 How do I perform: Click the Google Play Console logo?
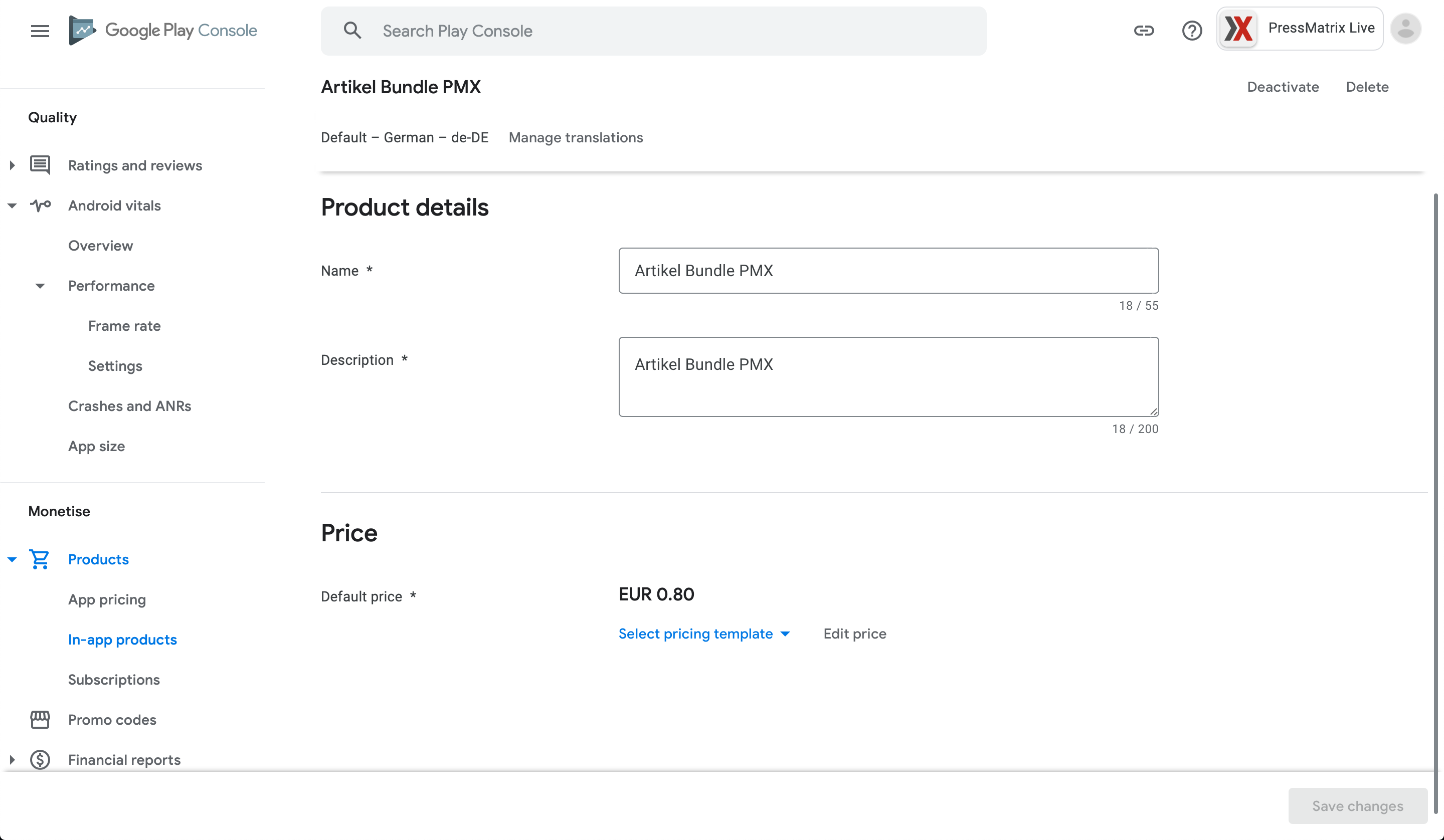(163, 31)
